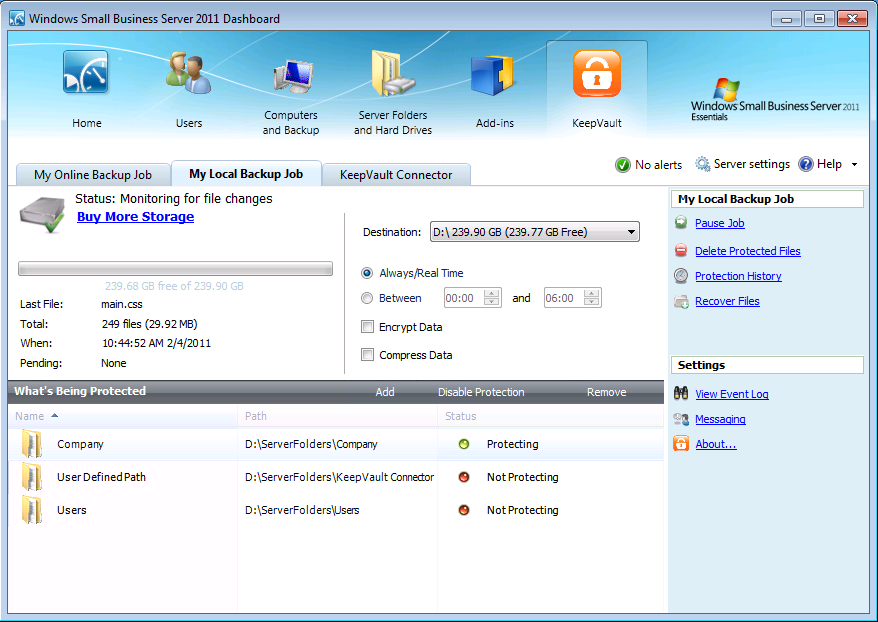Screen dimensions: 878x622
Task: Click Remove in the protected bar
Action: (x=606, y=392)
